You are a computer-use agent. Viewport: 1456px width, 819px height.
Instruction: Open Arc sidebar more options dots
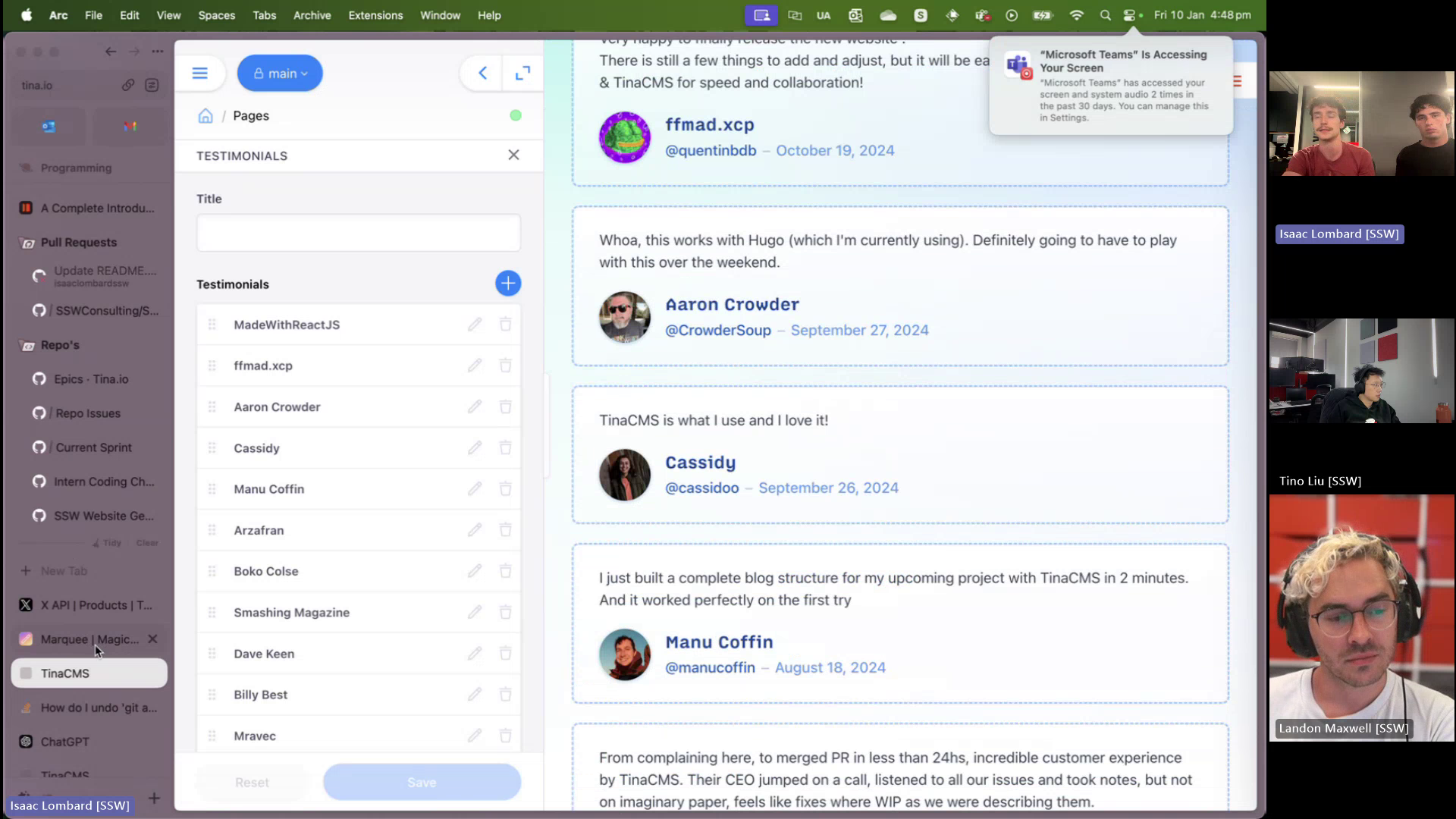click(157, 52)
